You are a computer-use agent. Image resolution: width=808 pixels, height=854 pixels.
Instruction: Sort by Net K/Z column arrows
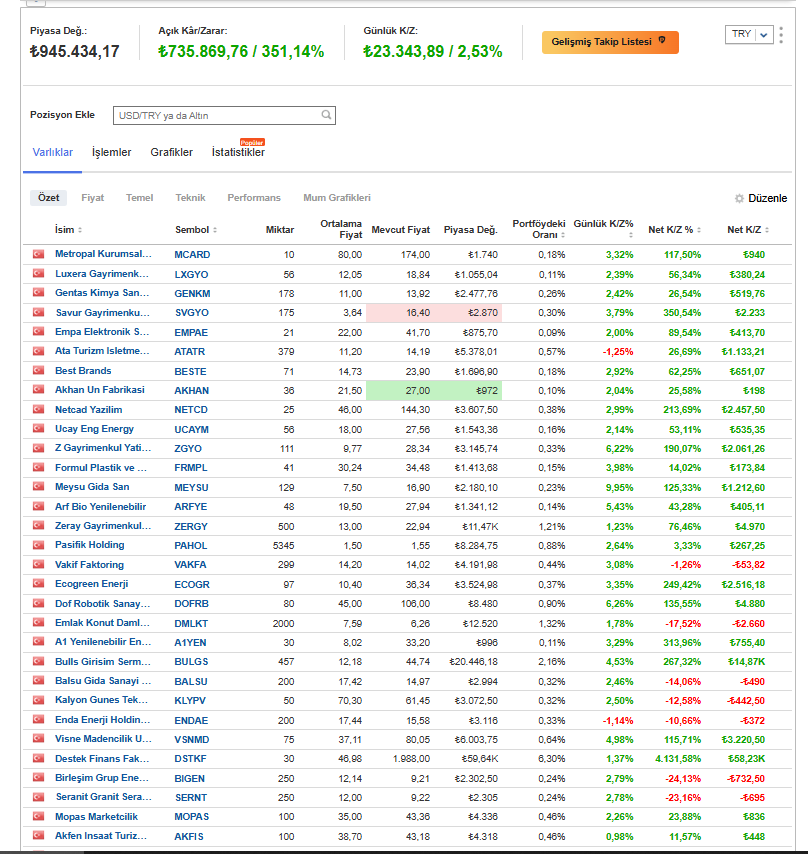click(767, 230)
